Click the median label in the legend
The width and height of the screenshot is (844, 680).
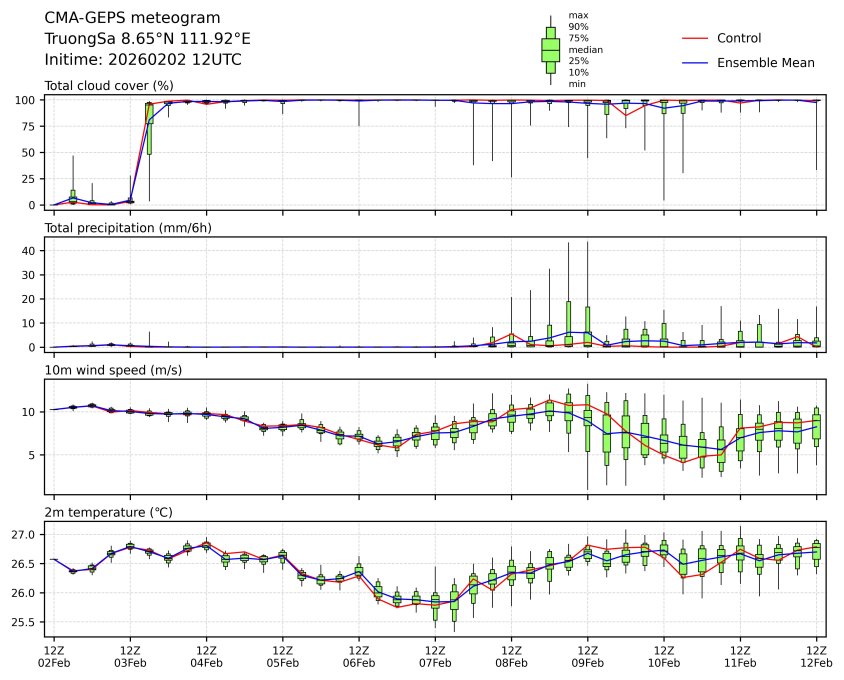pyautogui.click(x=585, y=49)
